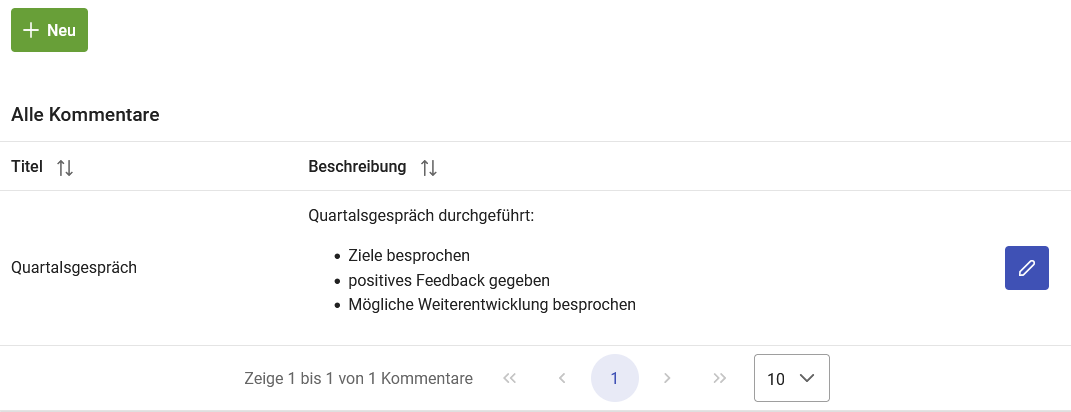Toggle sorting with the Beschreibung sort arrows
This screenshot has height=412, width=1071.
click(x=429, y=168)
